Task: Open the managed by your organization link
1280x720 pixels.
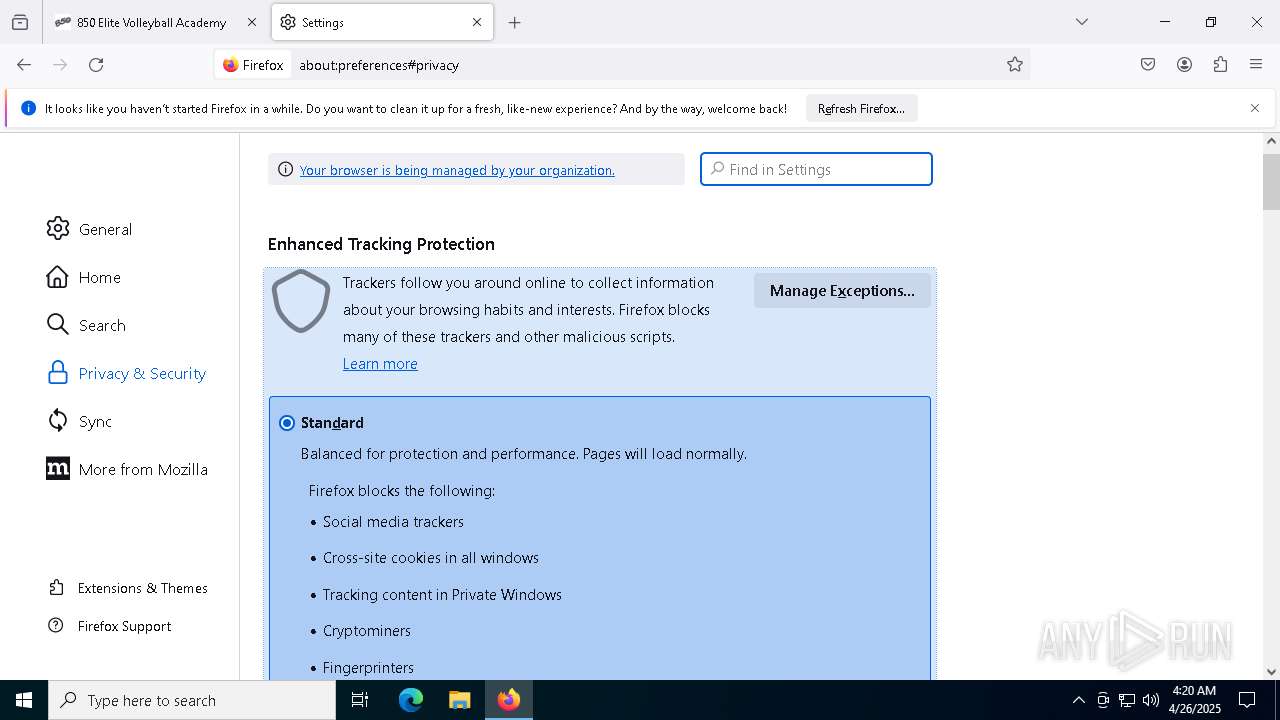Action: click(457, 170)
